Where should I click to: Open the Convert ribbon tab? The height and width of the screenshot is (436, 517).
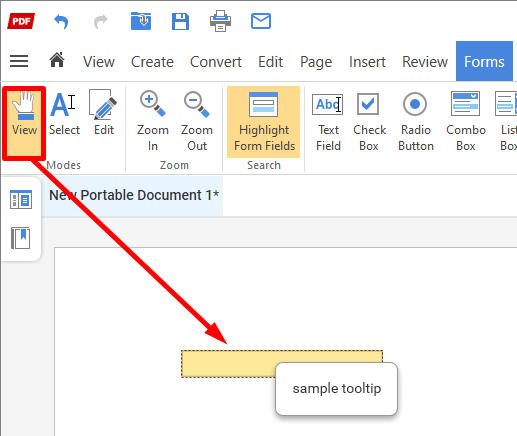[x=216, y=62]
